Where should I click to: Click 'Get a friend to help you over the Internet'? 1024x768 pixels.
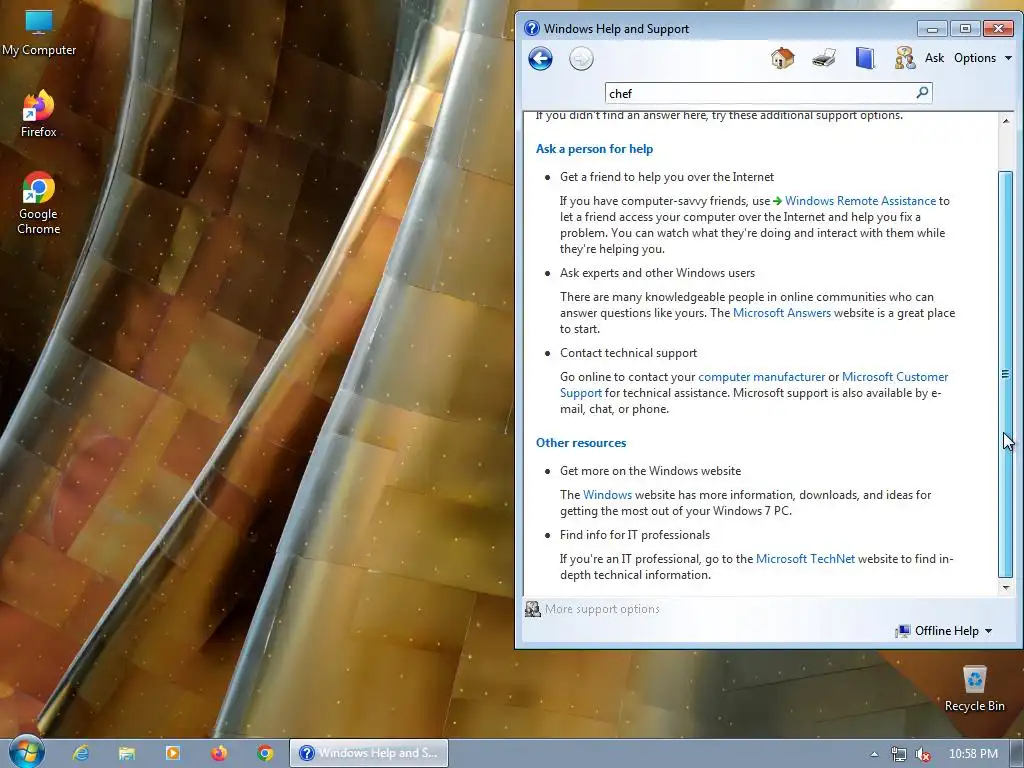(667, 177)
